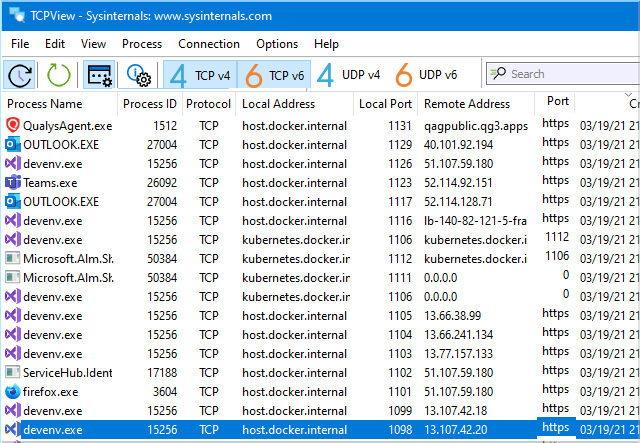Sort by Remote Address column header
The image size is (640, 443).
(466, 104)
